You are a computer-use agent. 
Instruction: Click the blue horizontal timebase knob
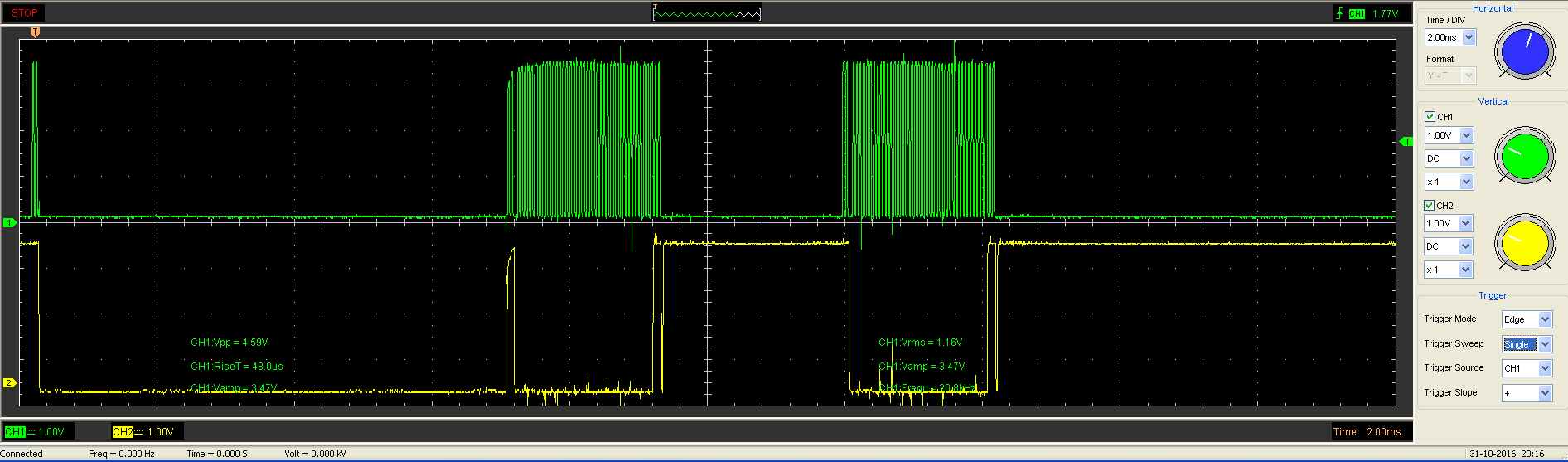(1524, 51)
